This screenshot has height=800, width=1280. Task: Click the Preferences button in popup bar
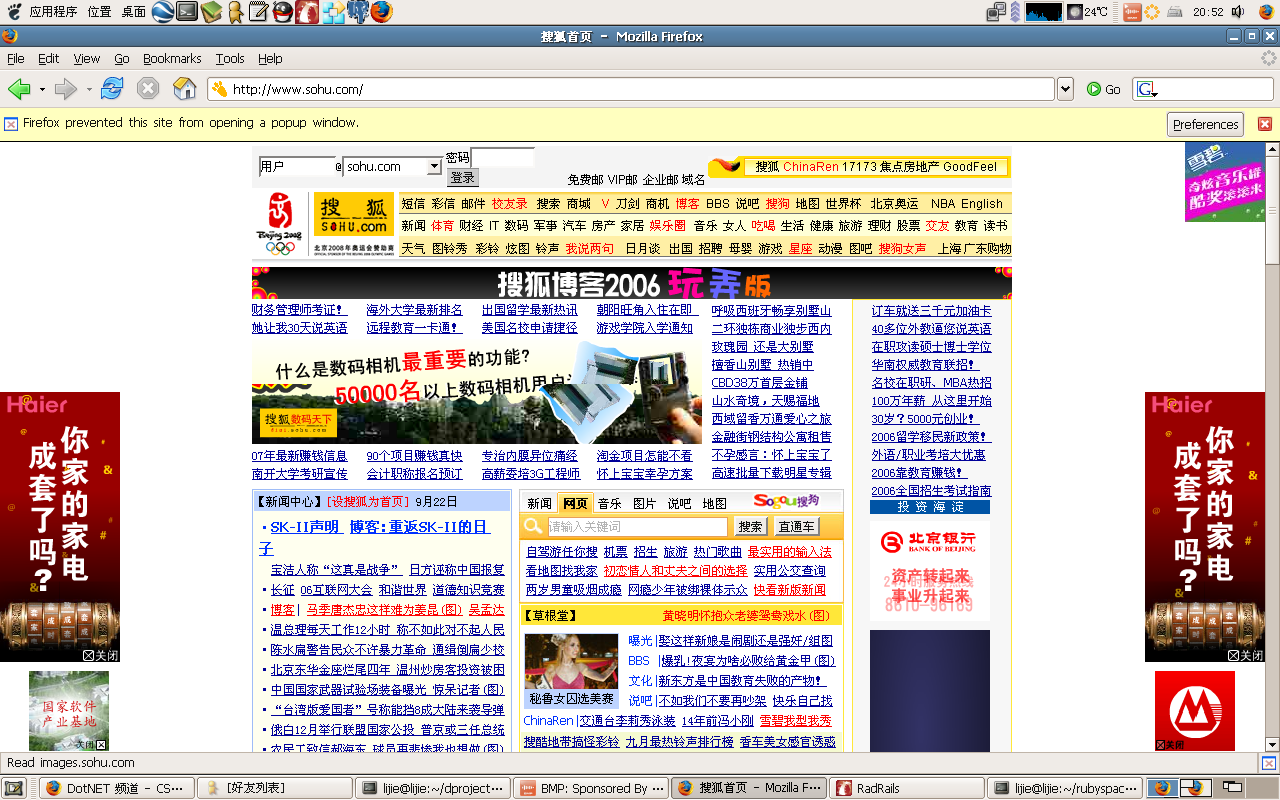(1205, 124)
